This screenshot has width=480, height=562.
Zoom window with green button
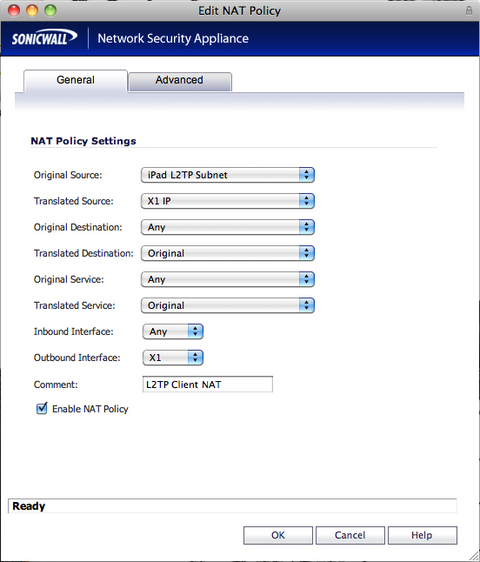click(x=51, y=10)
